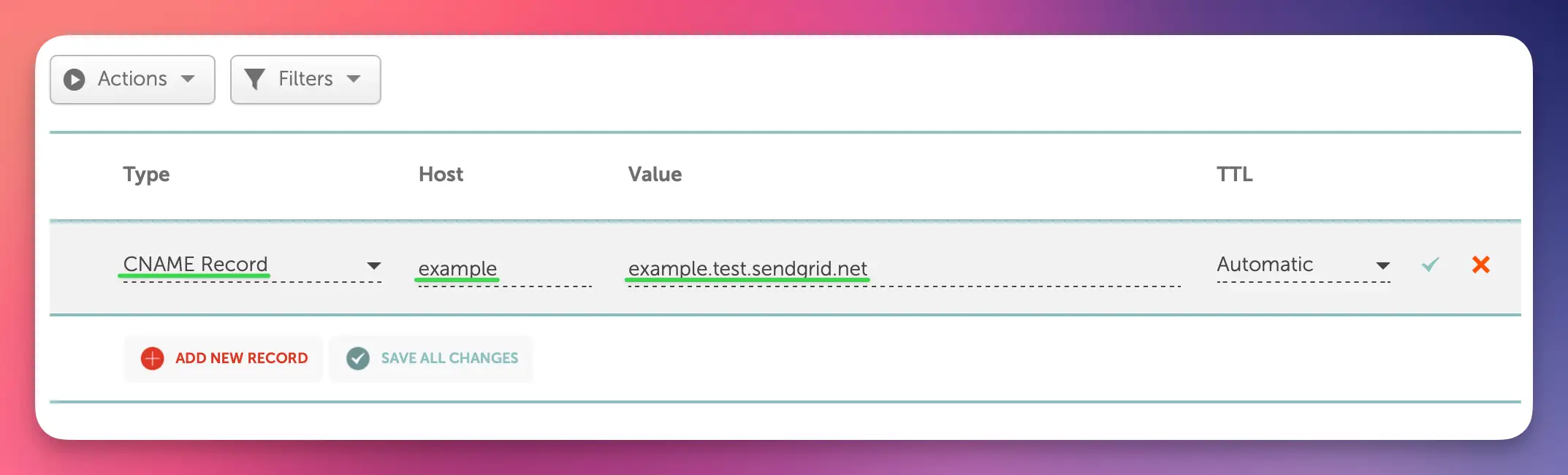1568x475 pixels.
Task: Click the red plus icon for adding a record
Action: pos(151,358)
